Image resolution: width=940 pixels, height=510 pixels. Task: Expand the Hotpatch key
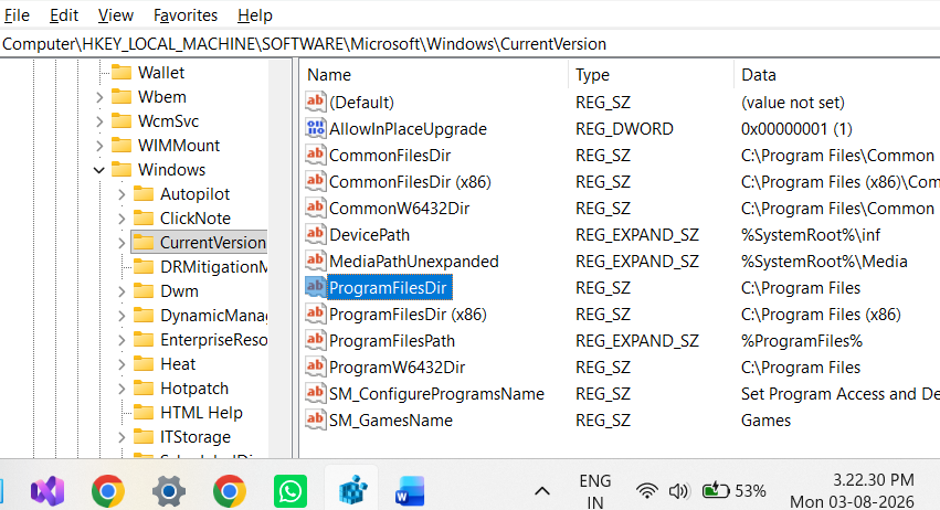(122, 388)
